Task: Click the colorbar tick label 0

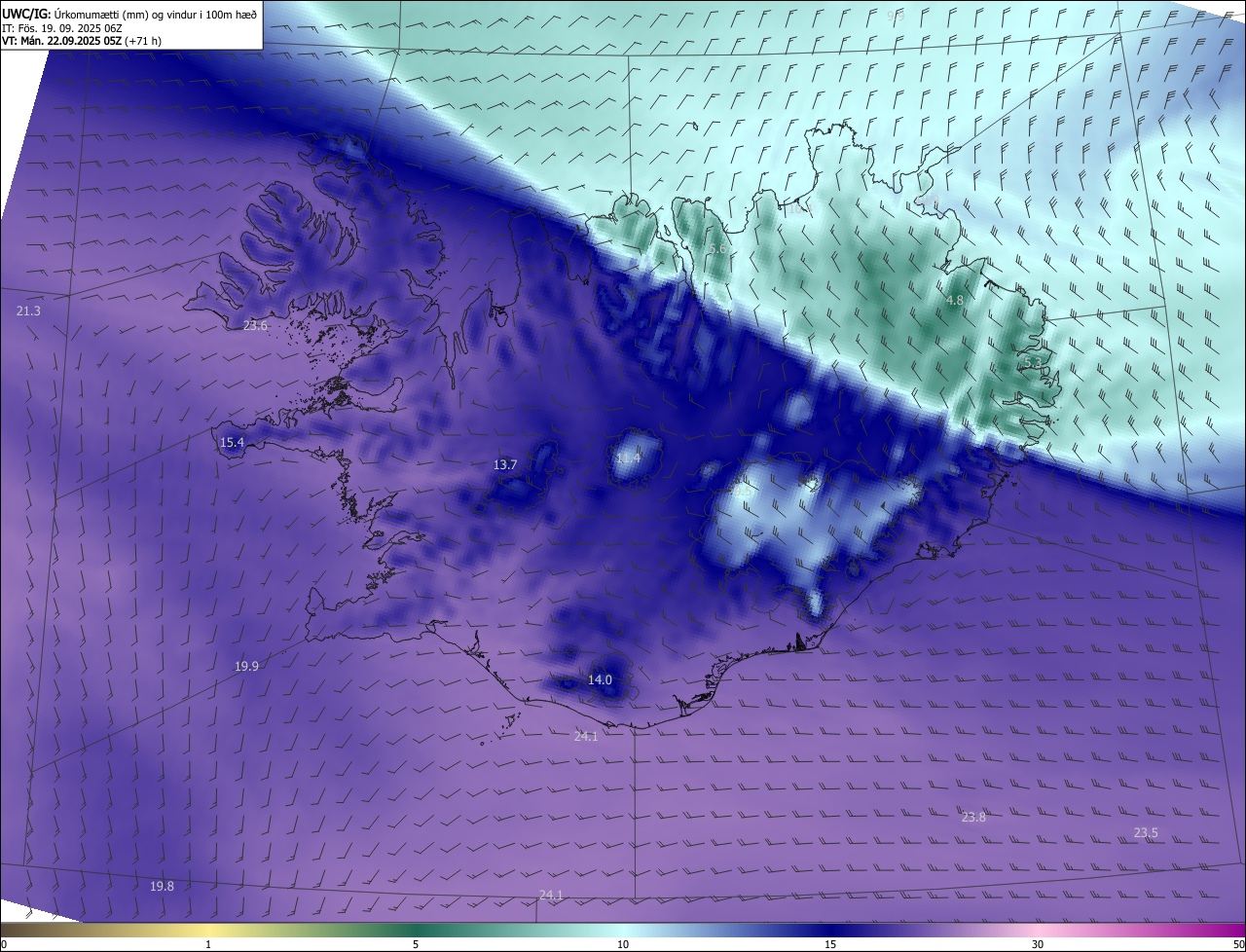Action: pyautogui.click(x=4, y=944)
